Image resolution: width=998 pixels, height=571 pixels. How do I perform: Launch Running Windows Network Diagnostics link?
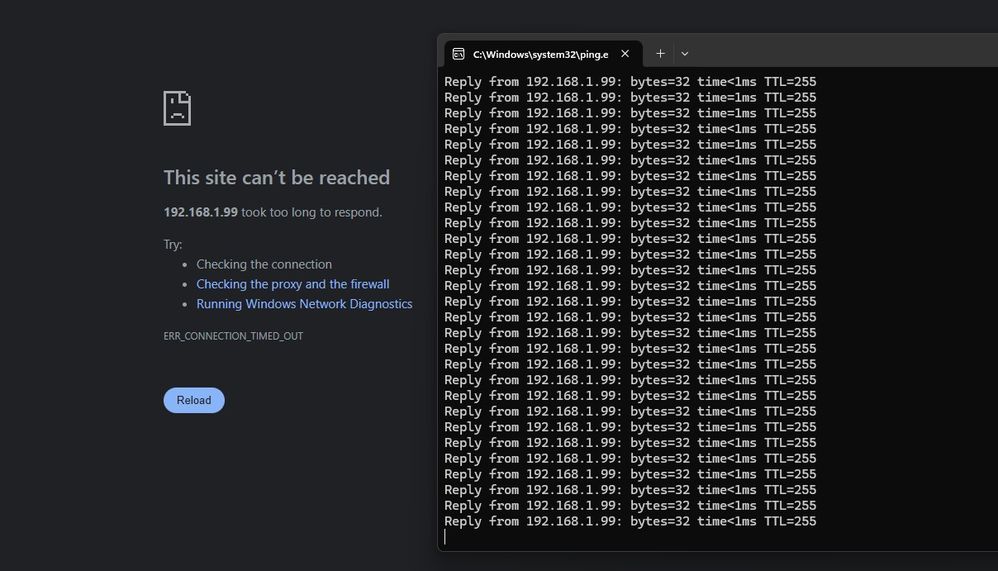pos(304,304)
